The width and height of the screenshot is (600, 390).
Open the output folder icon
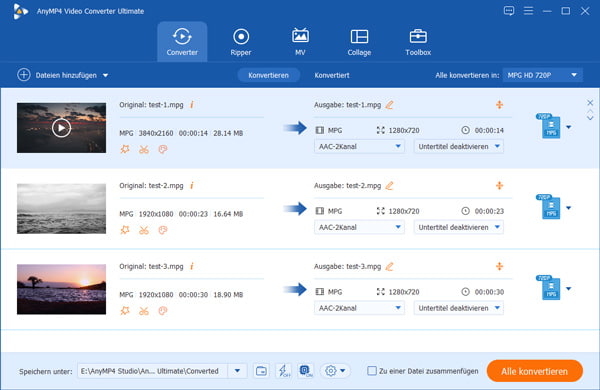pos(261,370)
